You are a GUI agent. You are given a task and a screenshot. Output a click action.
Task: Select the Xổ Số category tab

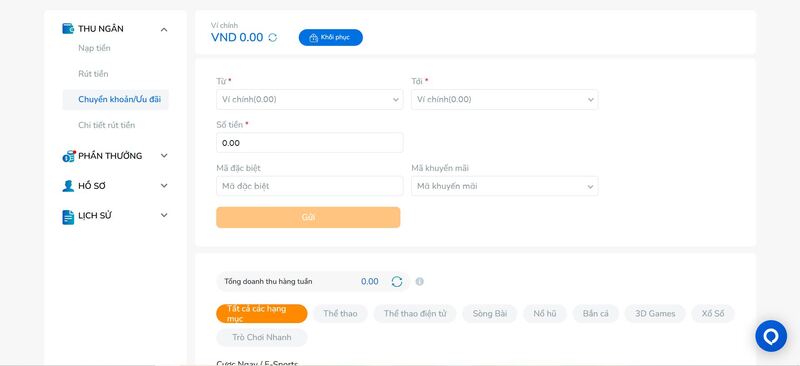[713, 314]
